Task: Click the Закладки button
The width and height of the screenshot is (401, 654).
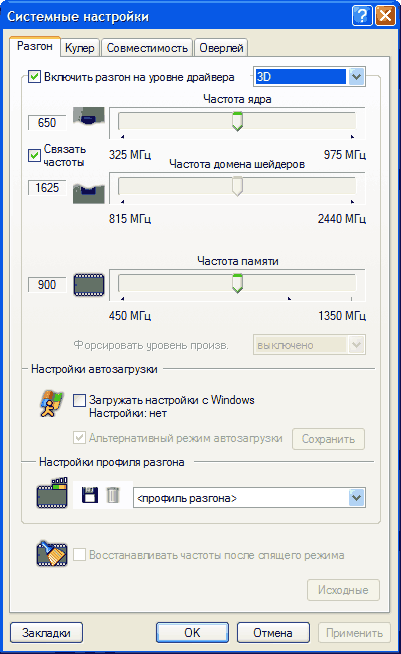Action: pyautogui.click(x=46, y=633)
